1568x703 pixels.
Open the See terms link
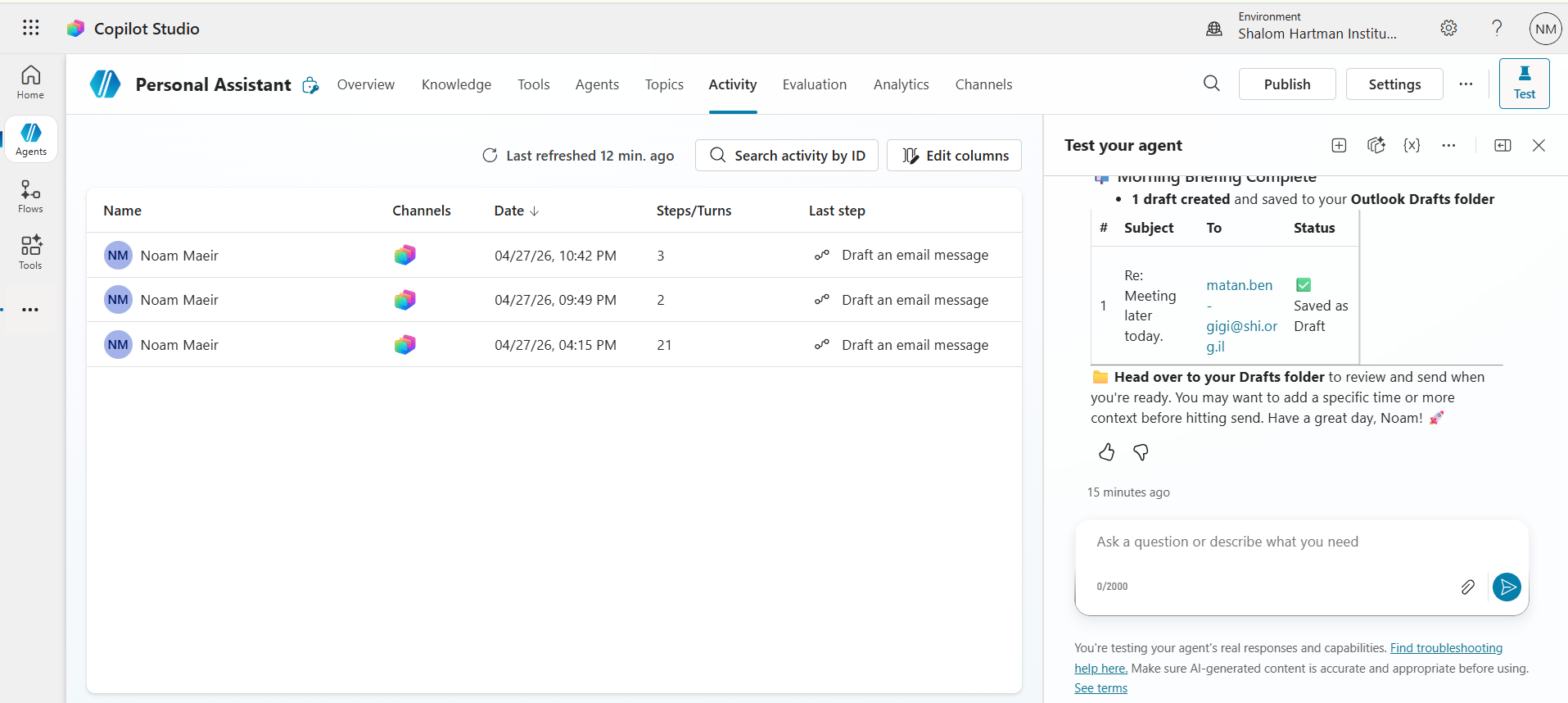(1100, 688)
